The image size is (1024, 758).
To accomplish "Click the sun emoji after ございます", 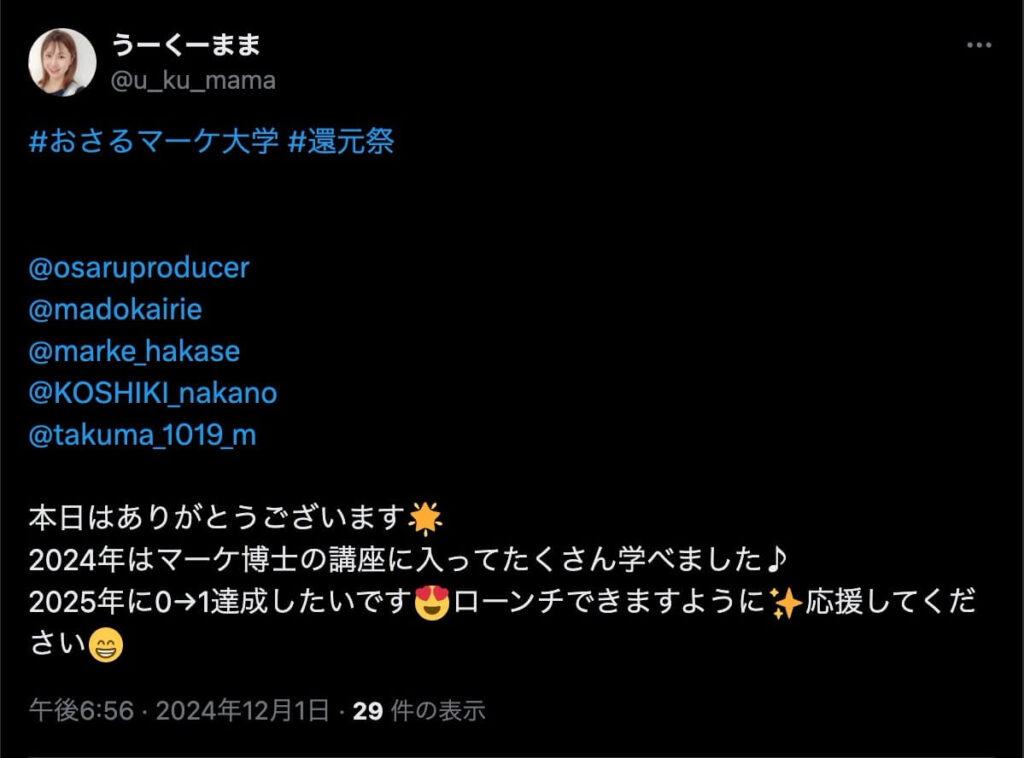I will (x=424, y=518).
